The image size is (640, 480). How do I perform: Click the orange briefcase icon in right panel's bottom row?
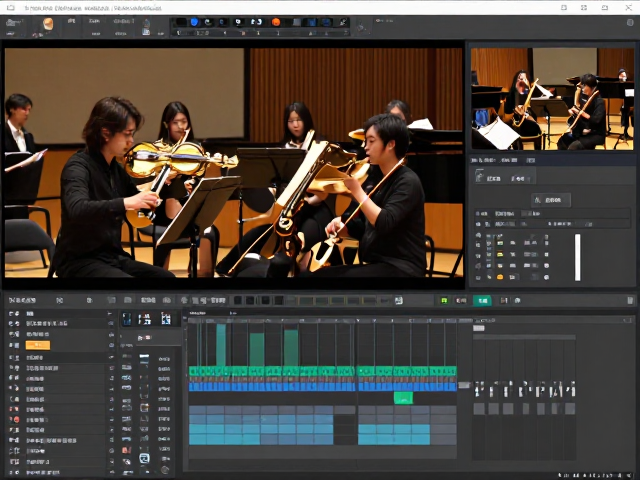500,277
